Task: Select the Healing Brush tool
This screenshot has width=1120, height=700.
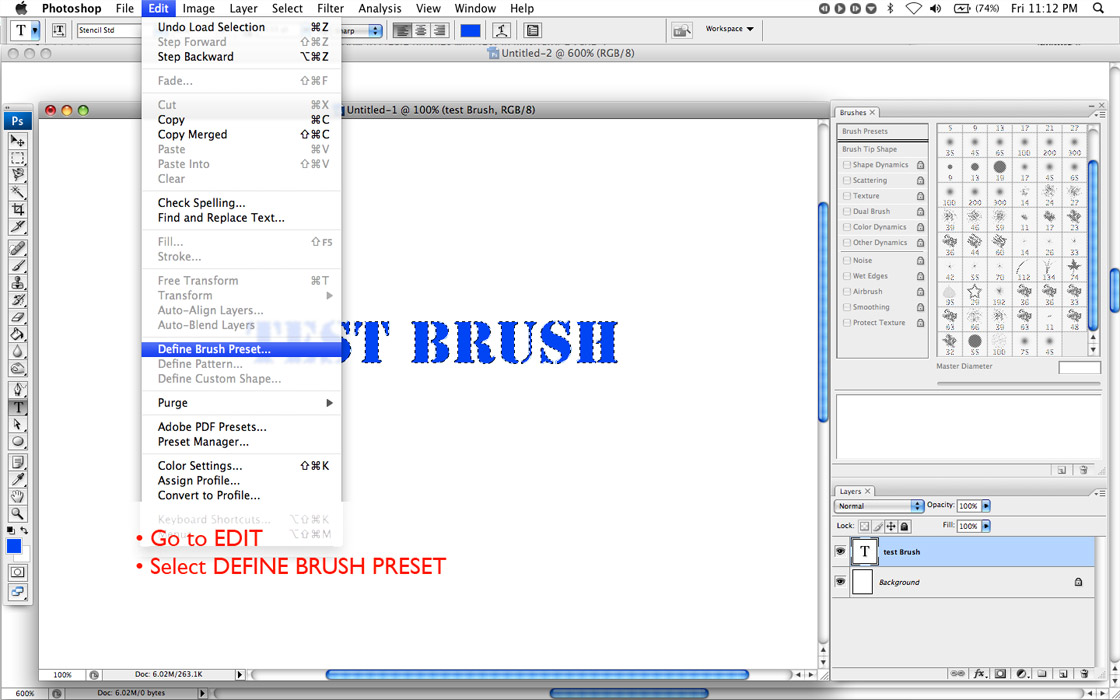Action: click(18, 248)
